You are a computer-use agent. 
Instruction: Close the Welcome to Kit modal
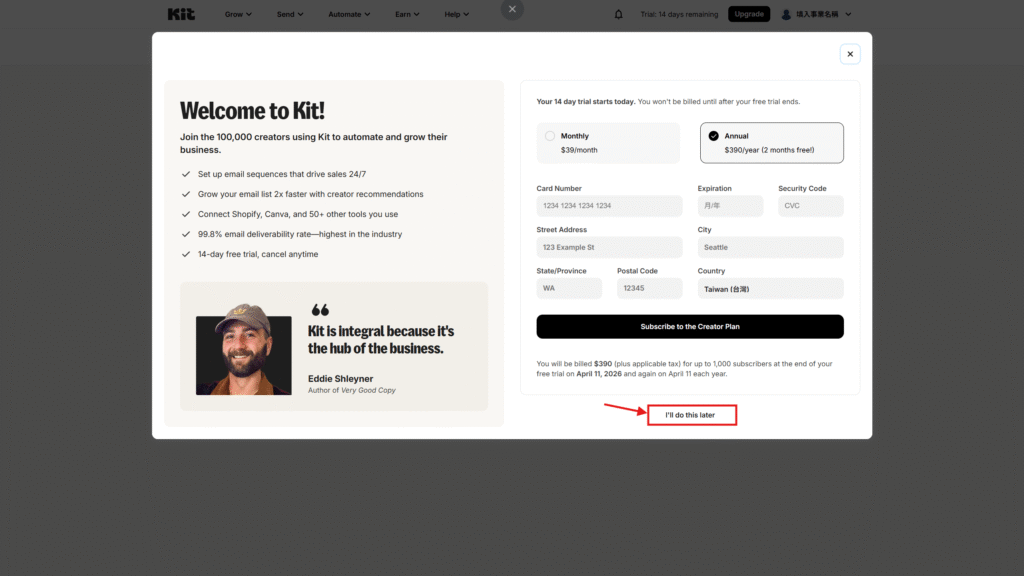[850, 54]
